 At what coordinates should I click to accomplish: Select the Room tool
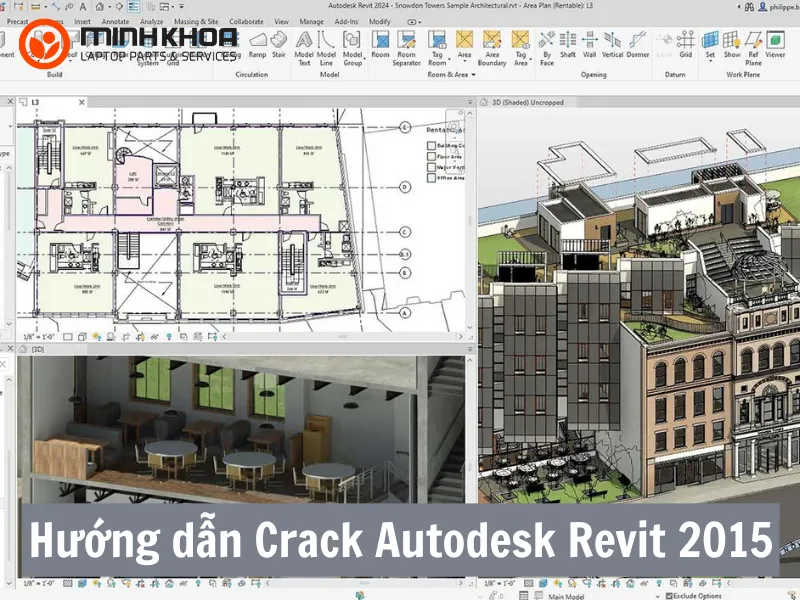coord(380,45)
